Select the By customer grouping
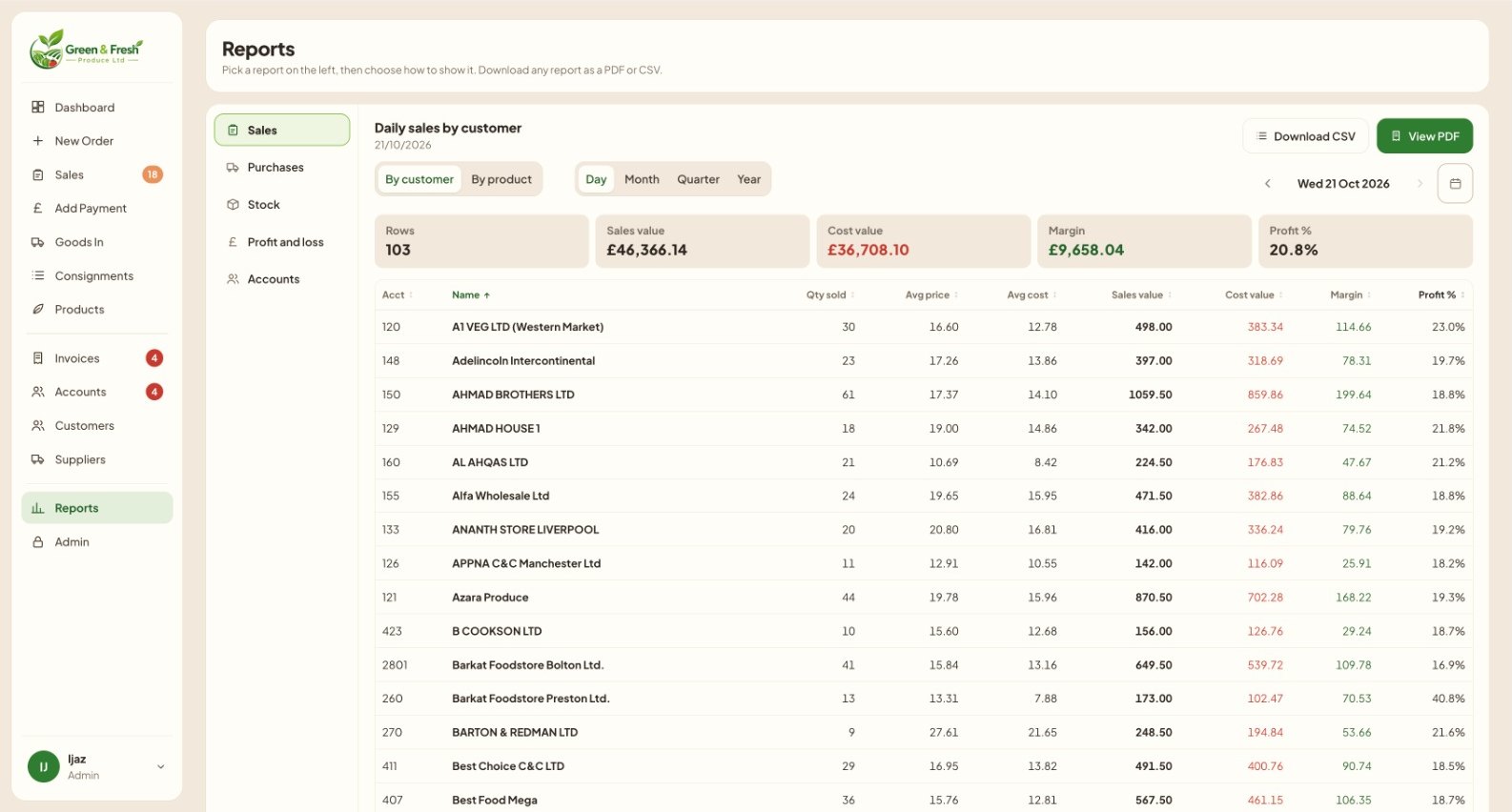 click(419, 179)
